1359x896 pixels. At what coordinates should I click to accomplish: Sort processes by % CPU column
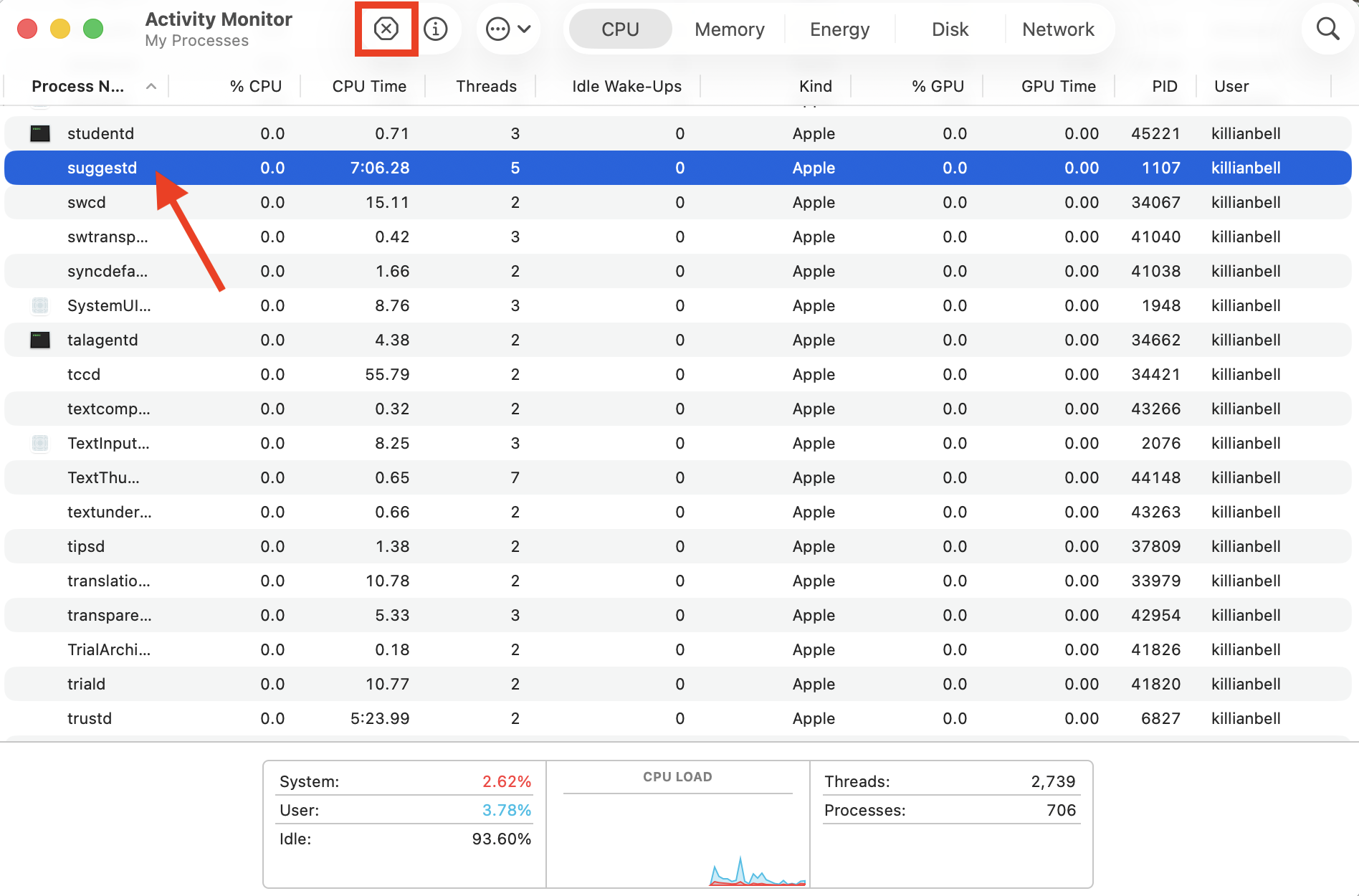[x=255, y=86]
